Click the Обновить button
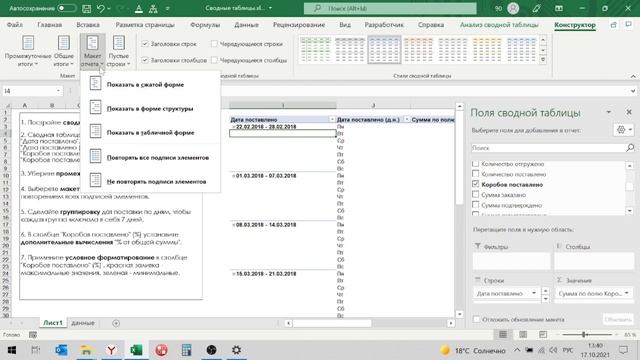This screenshot has height=360, width=640. (x=618, y=319)
